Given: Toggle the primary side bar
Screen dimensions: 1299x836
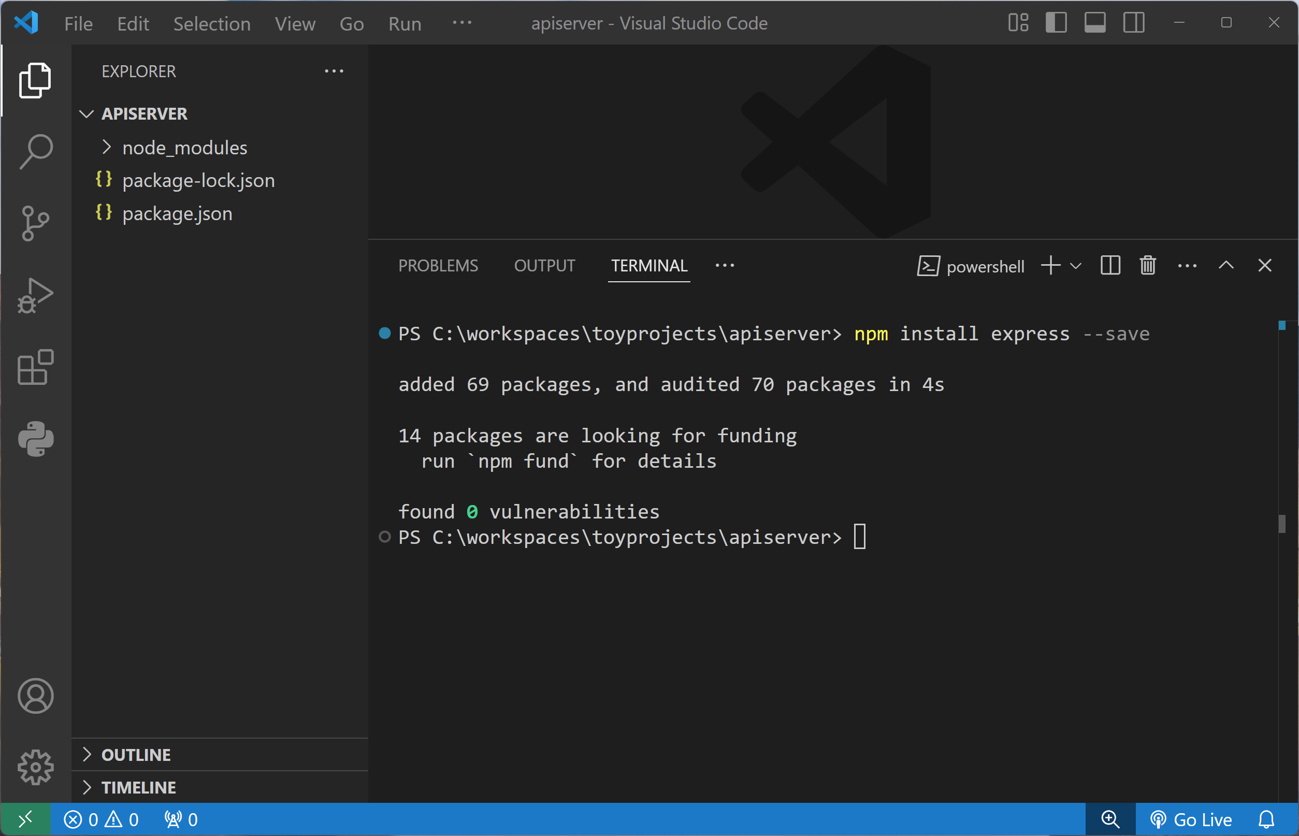Looking at the screenshot, I should (1056, 22).
